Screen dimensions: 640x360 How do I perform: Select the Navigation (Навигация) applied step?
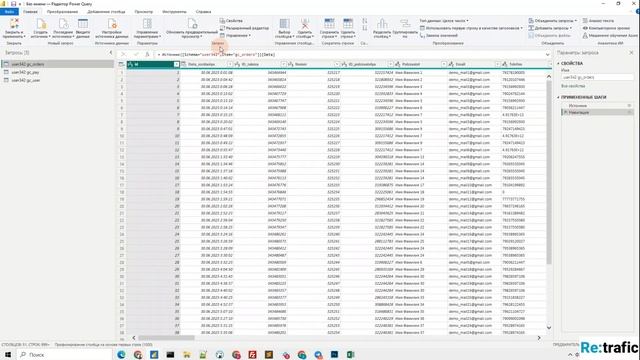598,112
